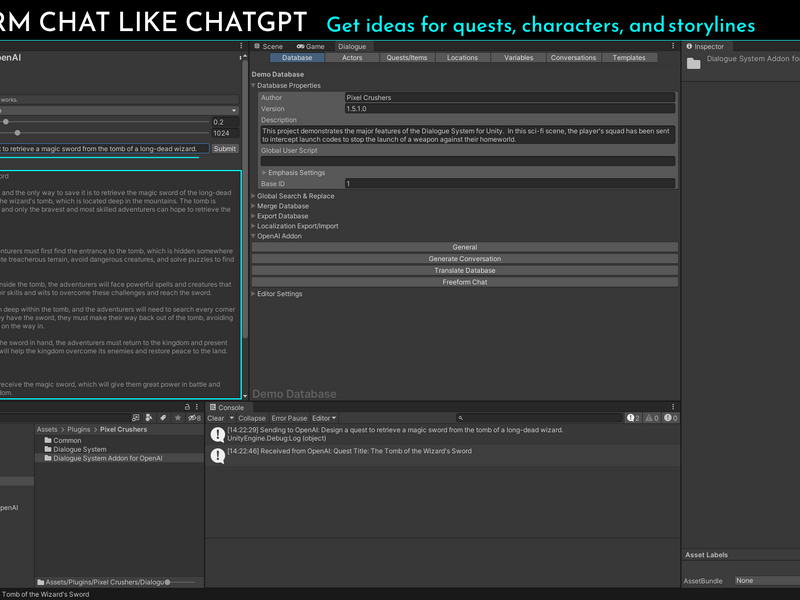Click the Base ID field
The image size is (800, 600).
click(x=510, y=184)
